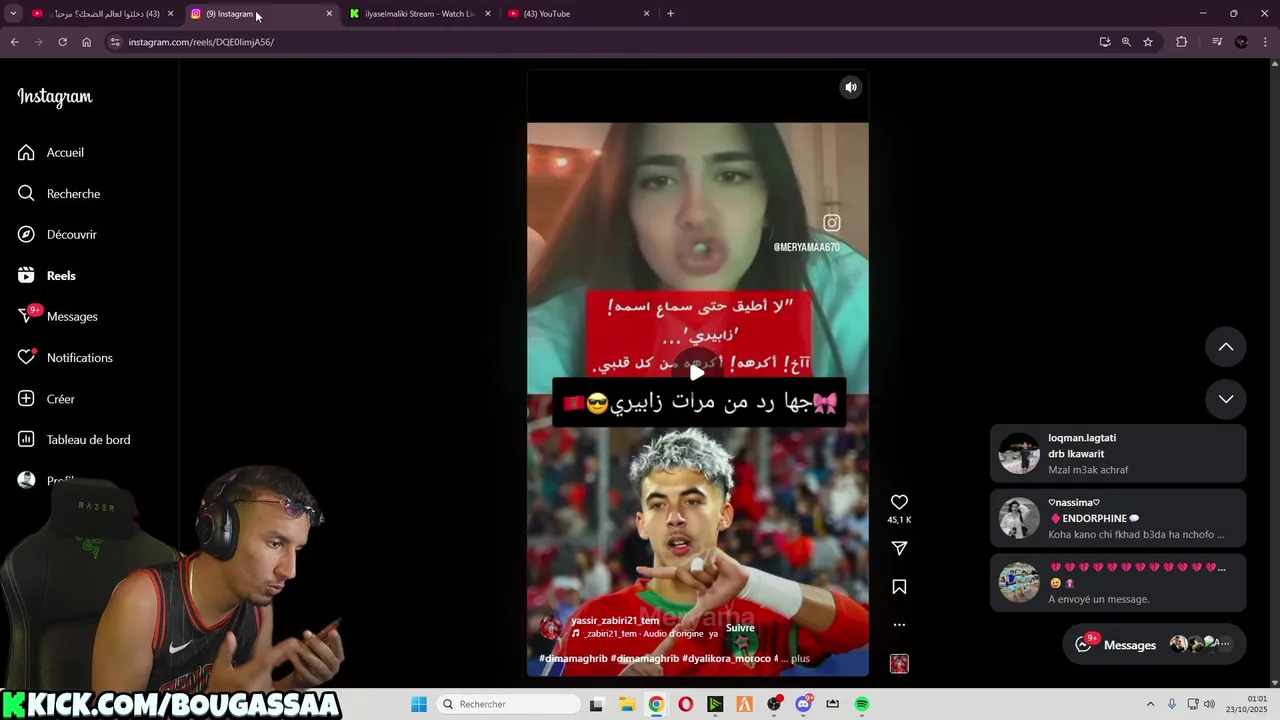Go to the next reel with down chevron
Screen dimensions: 1280x720
pyautogui.click(x=1226, y=399)
